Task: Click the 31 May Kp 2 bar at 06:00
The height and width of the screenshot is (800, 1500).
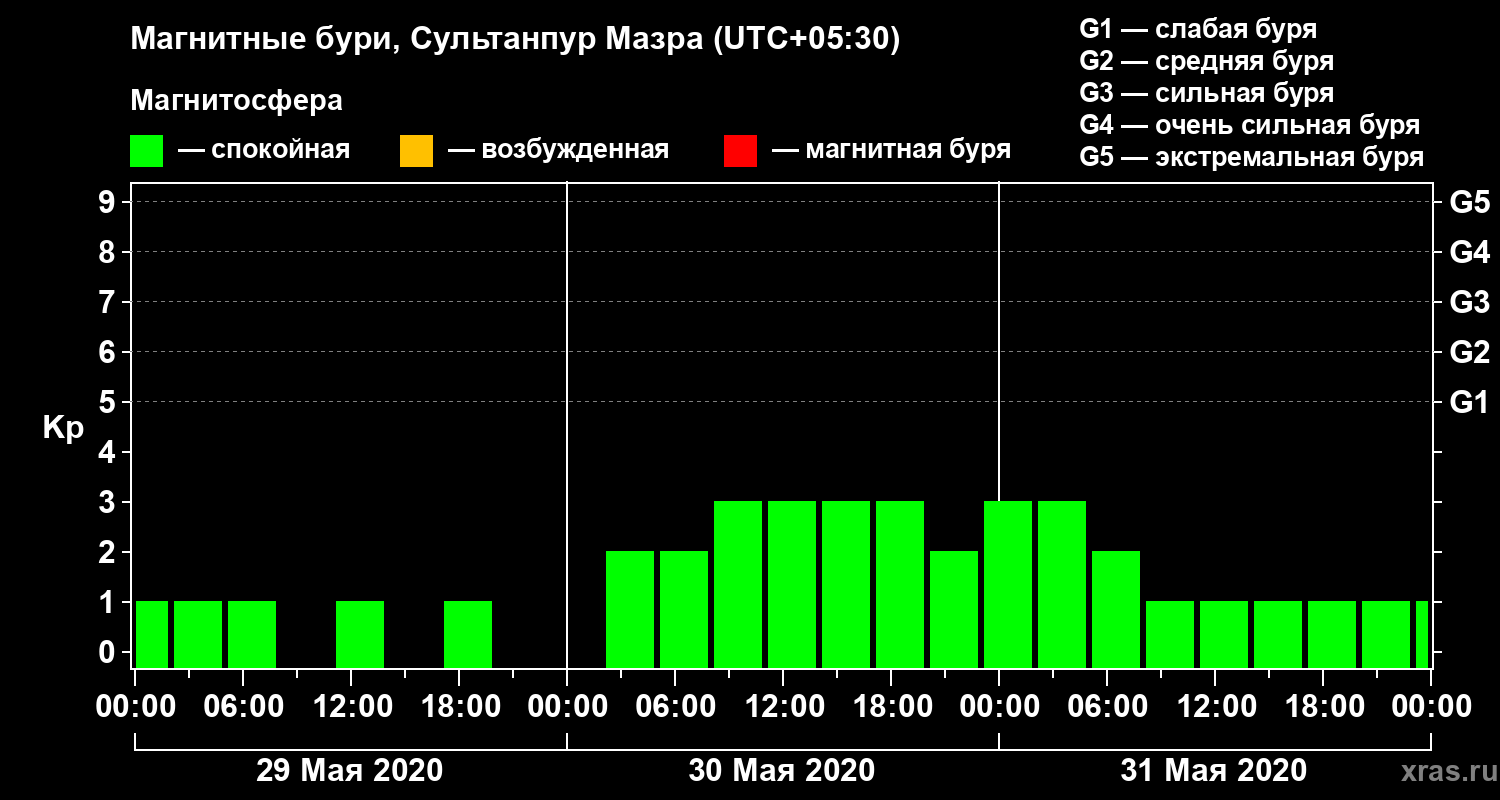Action: 1116,609
